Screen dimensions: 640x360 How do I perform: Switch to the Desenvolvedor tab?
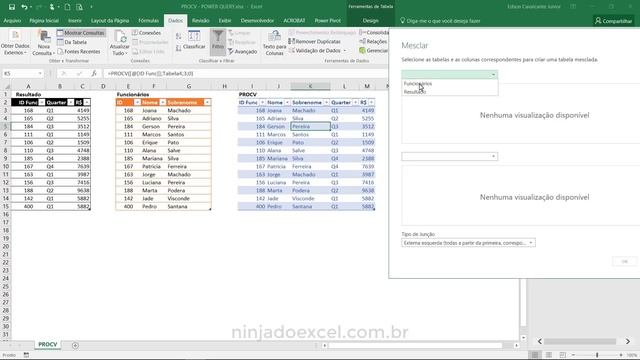click(257, 20)
